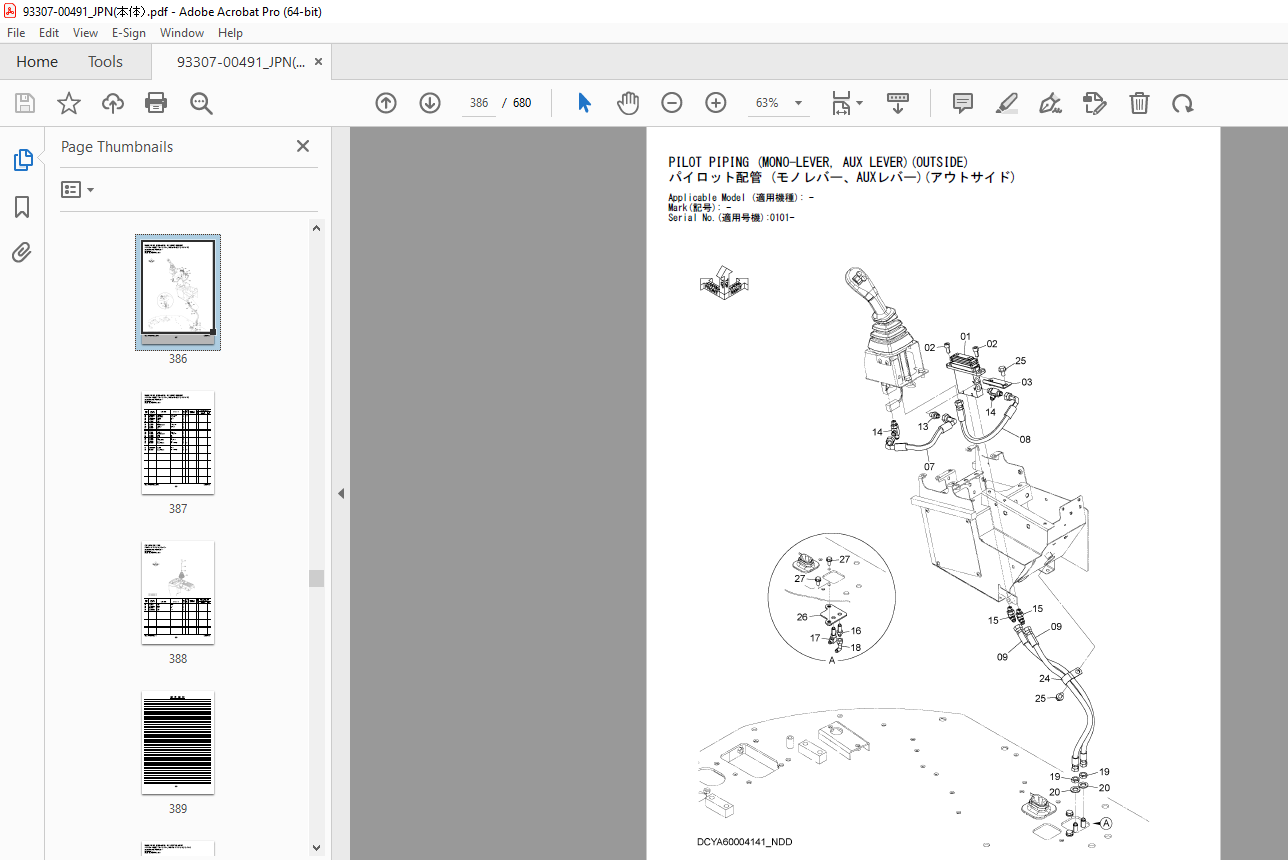Go to next page with down arrow
This screenshot has height=860, width=1288.
(x=430, y=103)
